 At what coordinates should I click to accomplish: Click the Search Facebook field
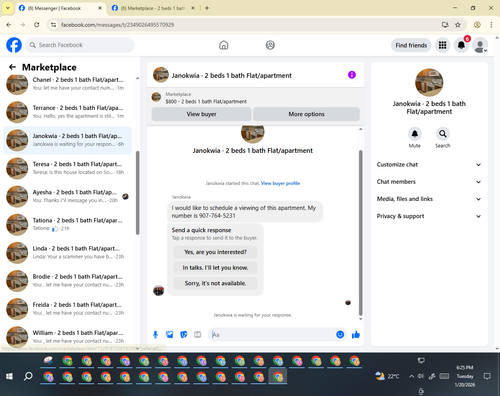pyautogui.click(x=80, y=45)
